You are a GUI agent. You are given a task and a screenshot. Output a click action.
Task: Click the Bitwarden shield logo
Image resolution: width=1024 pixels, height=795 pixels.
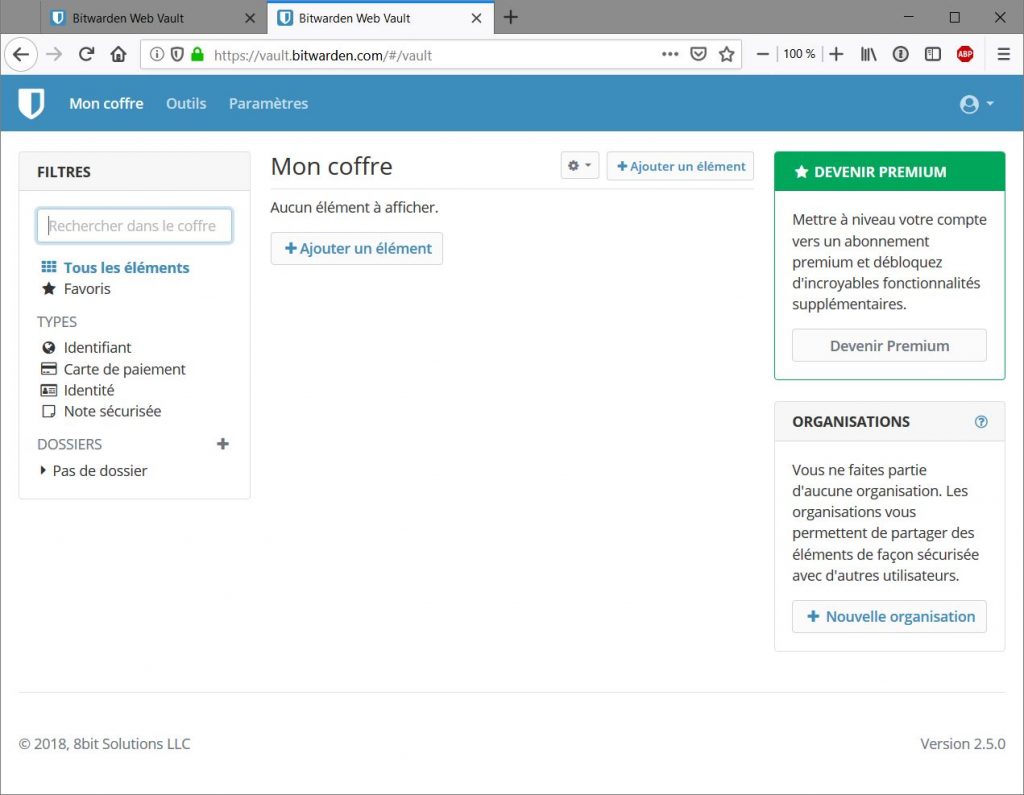[32, 103]
